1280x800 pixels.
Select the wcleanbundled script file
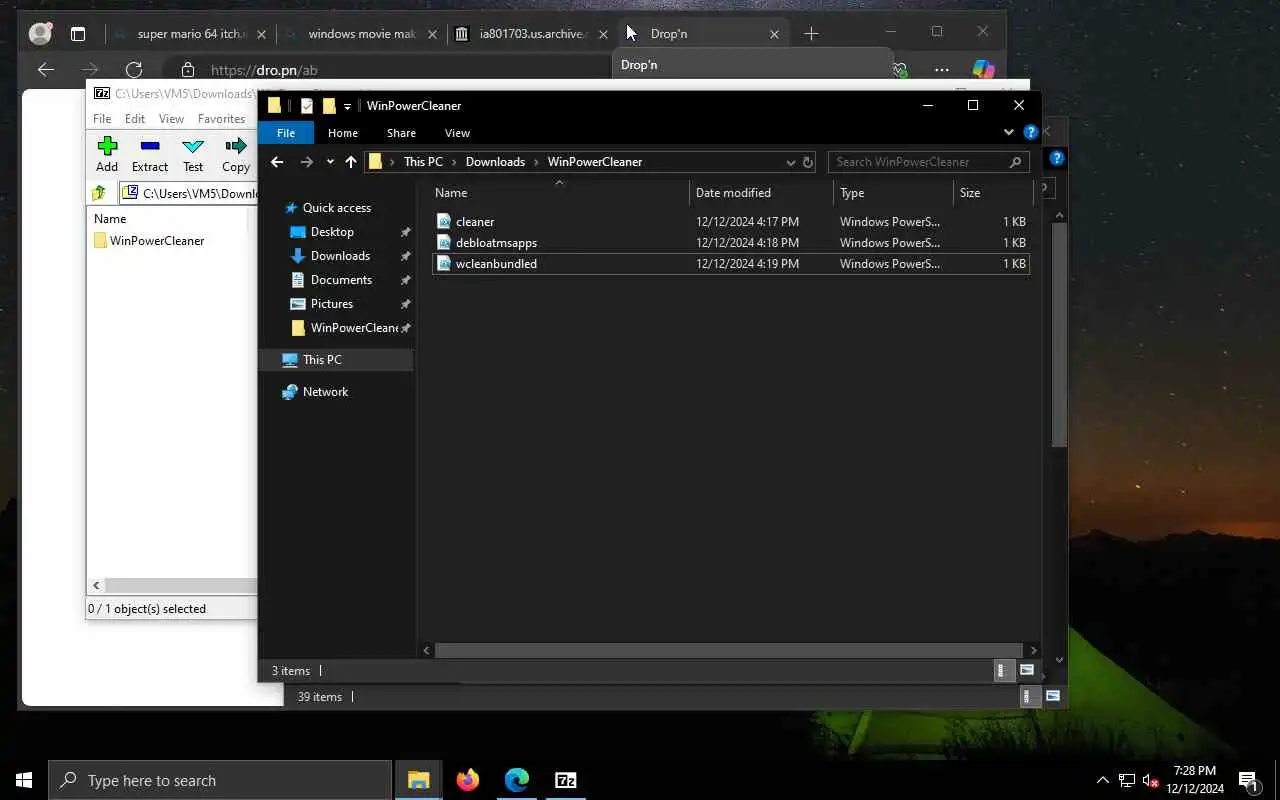pyautogui.click(x=730, y=264)
